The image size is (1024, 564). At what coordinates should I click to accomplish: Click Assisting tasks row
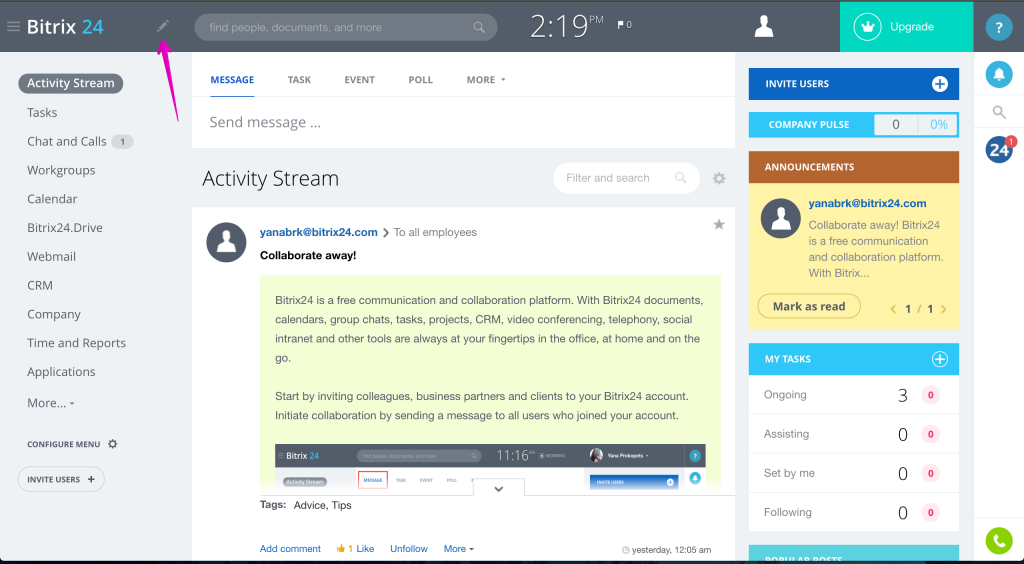point(854,434)
